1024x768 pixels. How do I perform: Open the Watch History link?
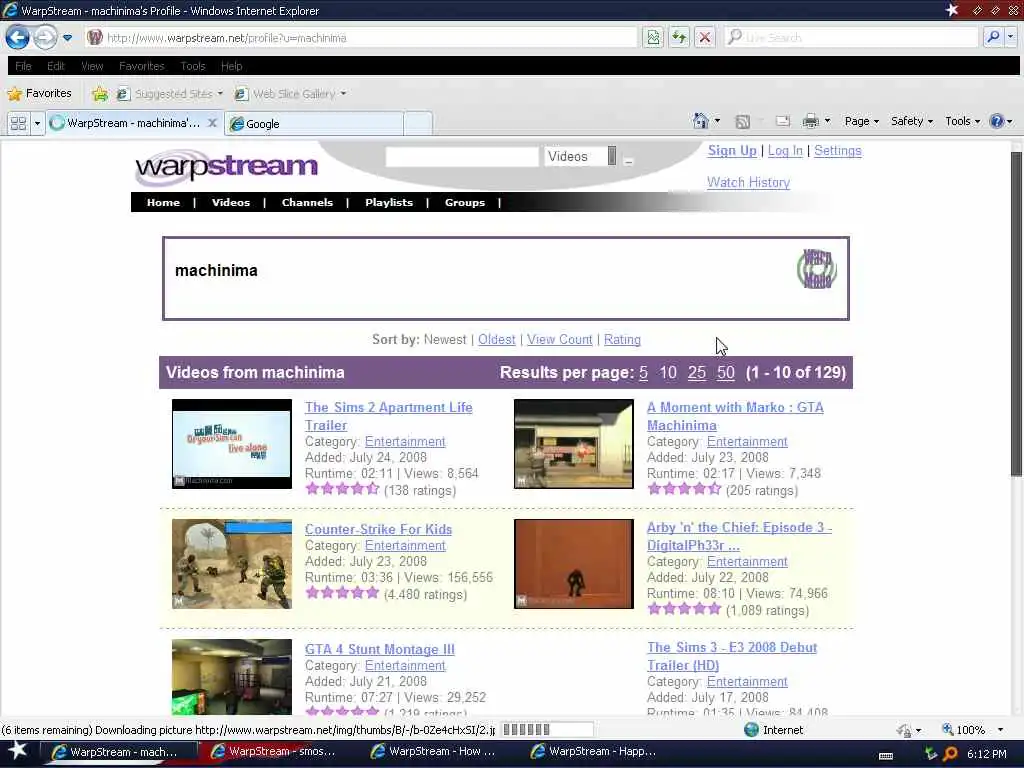[x=748, y=182]
